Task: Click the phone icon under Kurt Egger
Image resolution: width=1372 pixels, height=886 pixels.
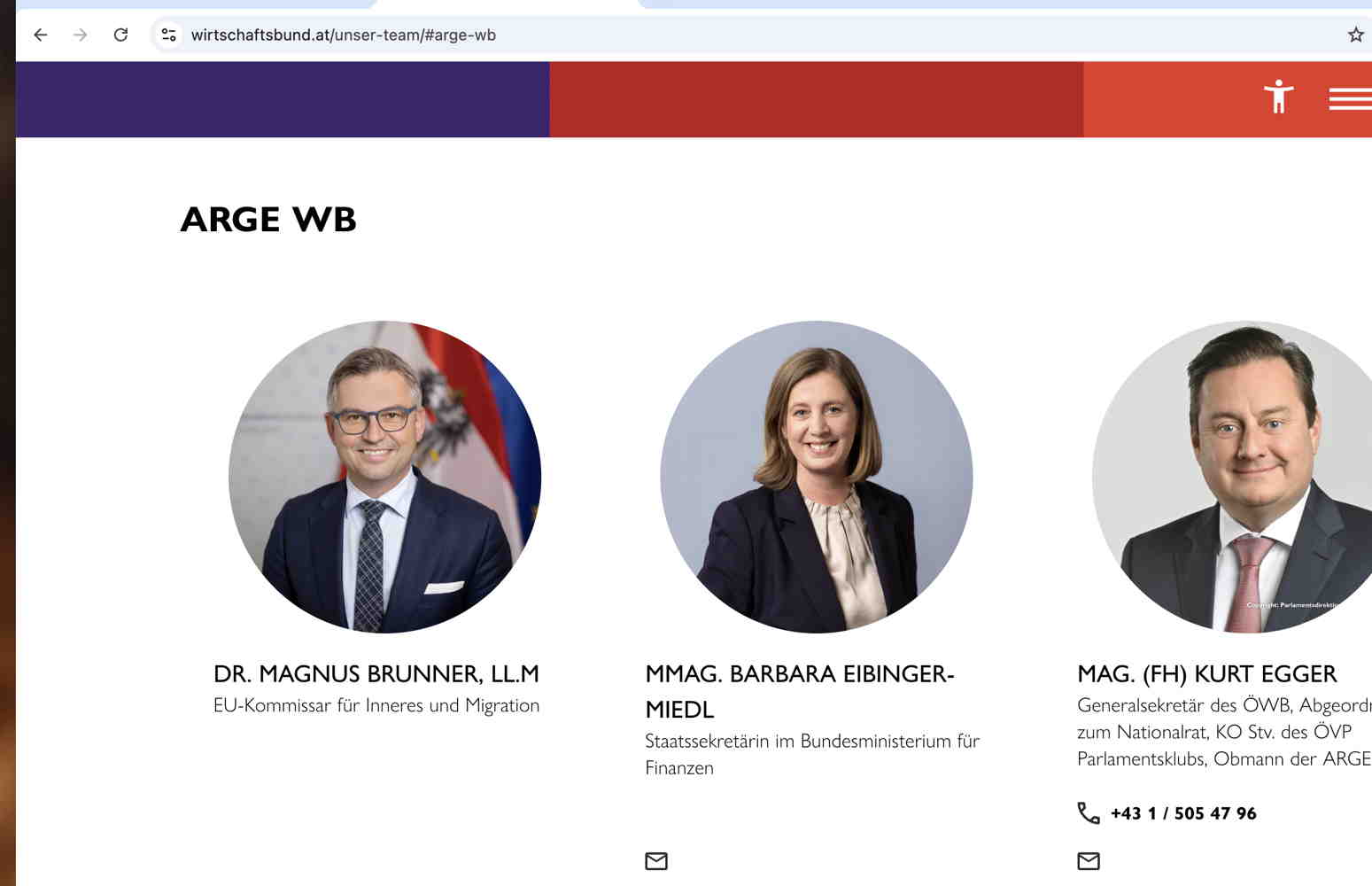Action: (1089, 812)
